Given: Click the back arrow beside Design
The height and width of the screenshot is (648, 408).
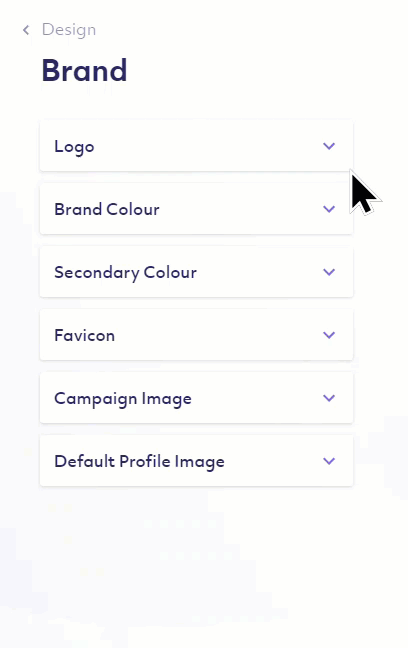Looking at the screenshot, I should [26, 30].
